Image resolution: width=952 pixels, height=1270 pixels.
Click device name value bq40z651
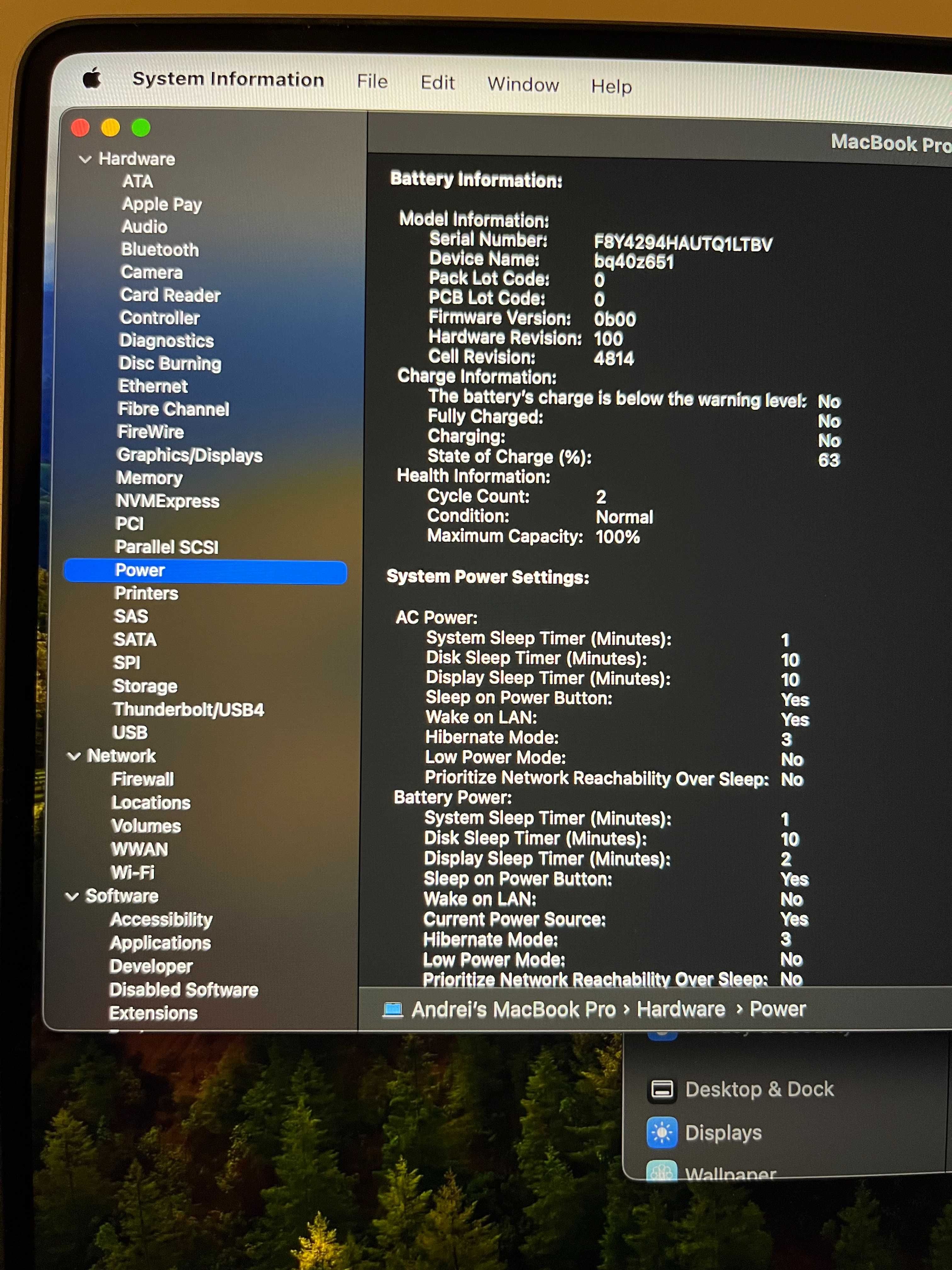[633, 262]
